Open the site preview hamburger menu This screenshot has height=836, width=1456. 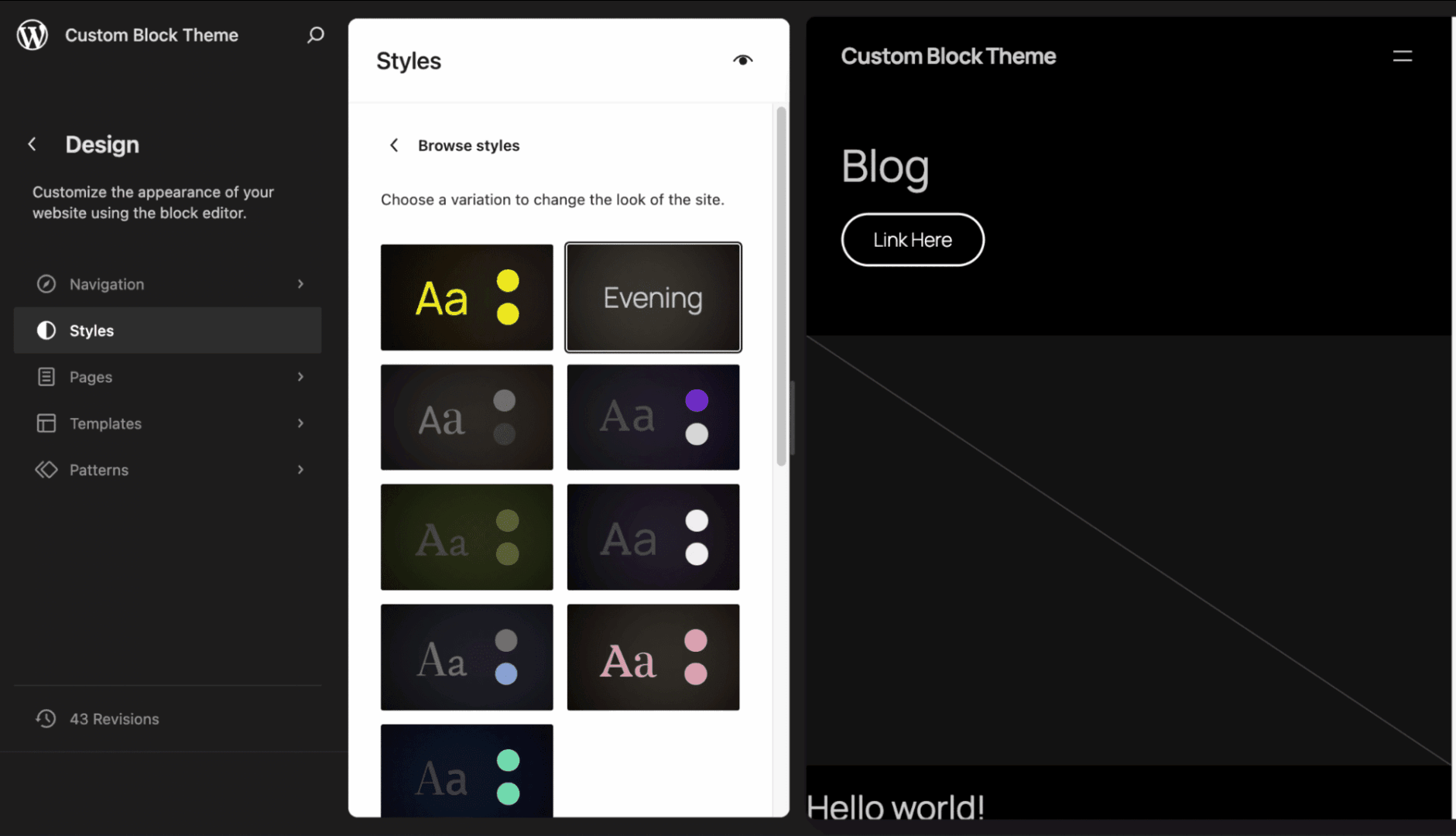[x=1403, y=56]
